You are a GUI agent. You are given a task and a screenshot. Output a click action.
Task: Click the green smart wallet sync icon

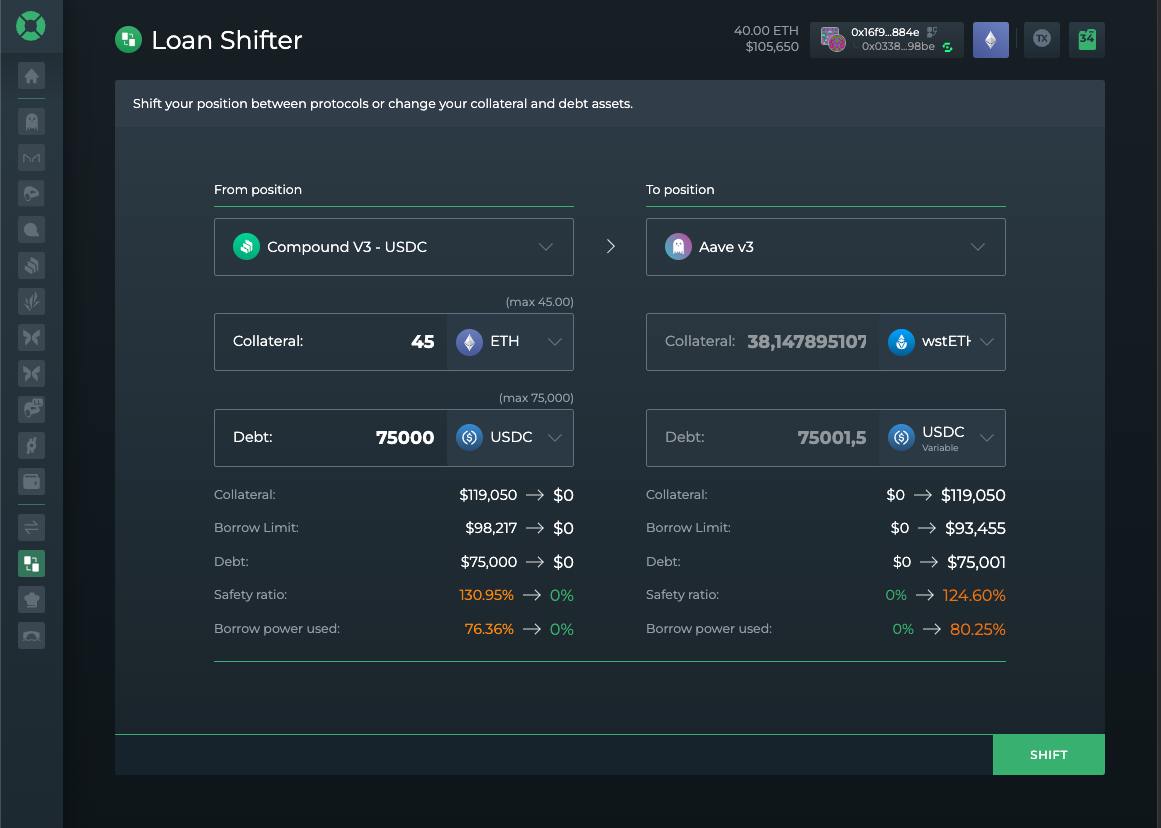pos(947,47)
